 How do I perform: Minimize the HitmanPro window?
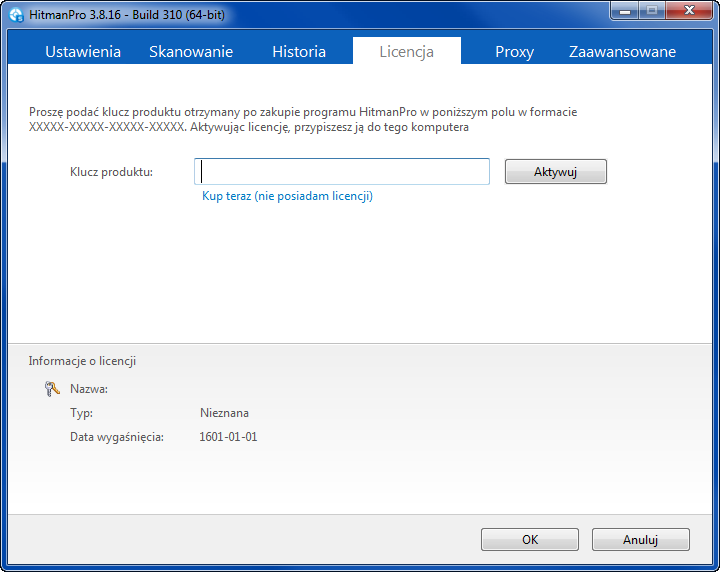point(624,11)
